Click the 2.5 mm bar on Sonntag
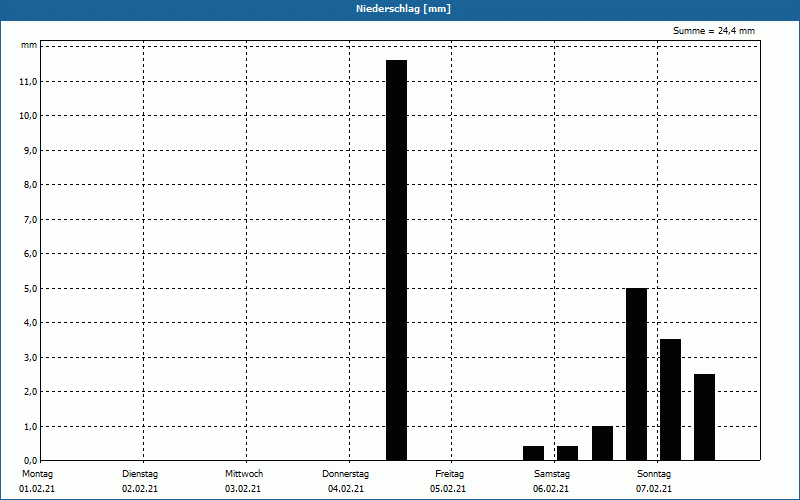This screenshot has height=500, width=800. (705, 417)
